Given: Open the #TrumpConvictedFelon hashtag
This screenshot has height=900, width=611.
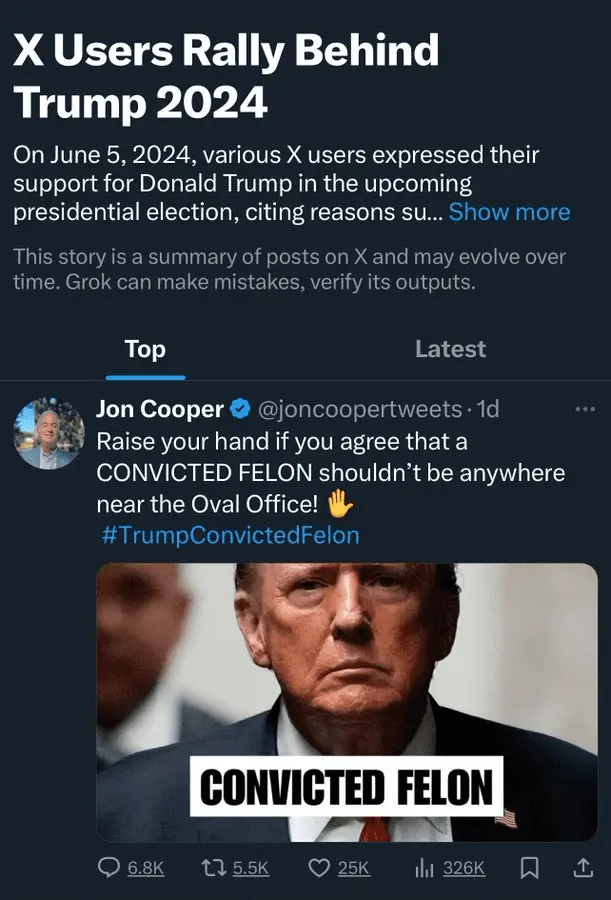Looking at the screenshot, I should (230, 535).
